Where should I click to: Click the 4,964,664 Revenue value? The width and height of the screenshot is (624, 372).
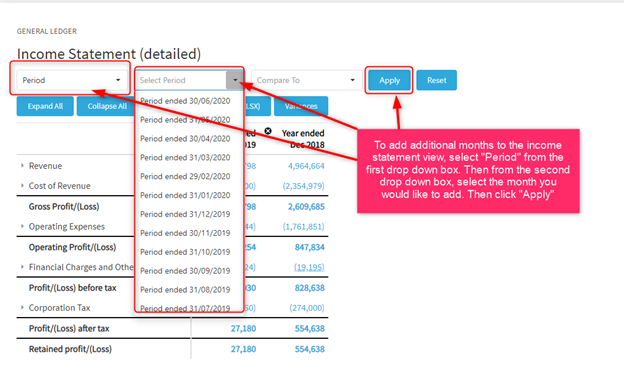(306, 166)
